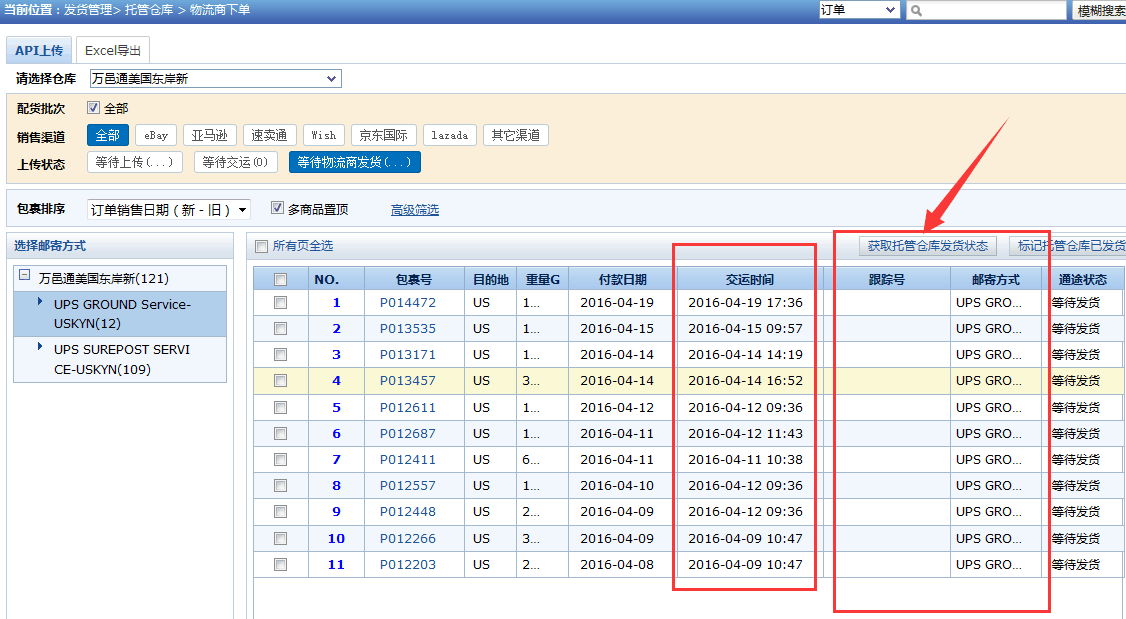Viewport: 1126px width, 619px height.
Task: Expand UPS GROUND Service-USKYN arrow
Action: pos(40,300)
